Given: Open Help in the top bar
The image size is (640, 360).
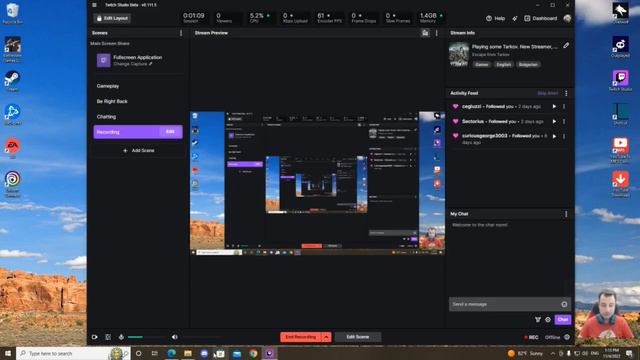Looking at the screenshot, I should (496, 18).
